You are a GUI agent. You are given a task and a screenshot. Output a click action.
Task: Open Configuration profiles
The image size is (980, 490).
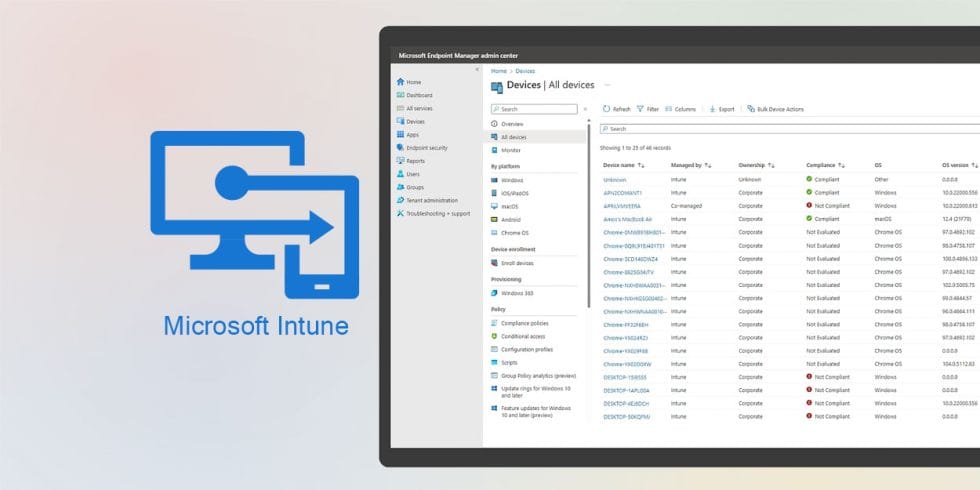tap(522, 349)
